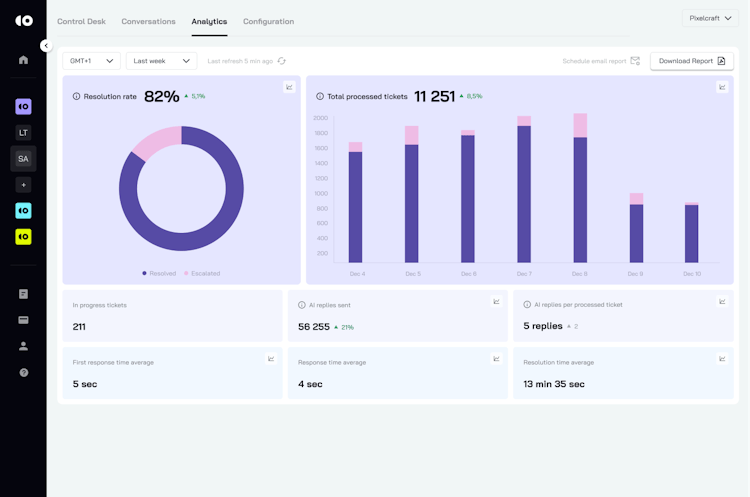Open the Configuration tab
The width and height of the screenshot is (750, 497).
[x=268, y=21]
